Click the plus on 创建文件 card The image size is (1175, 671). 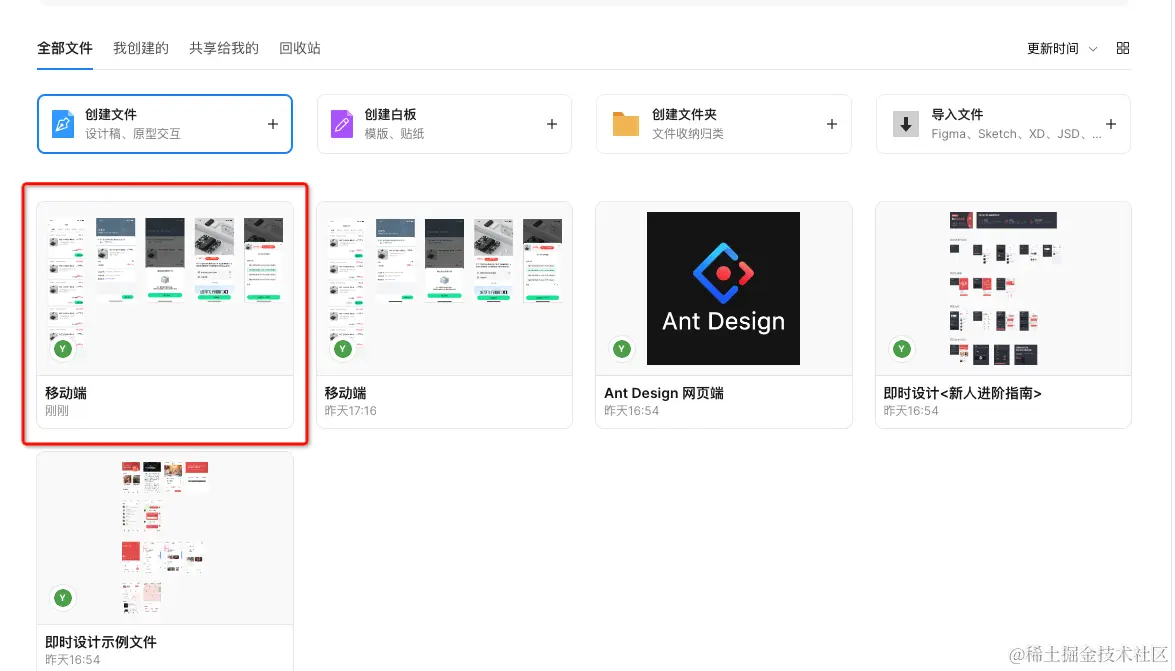(273, 124)
